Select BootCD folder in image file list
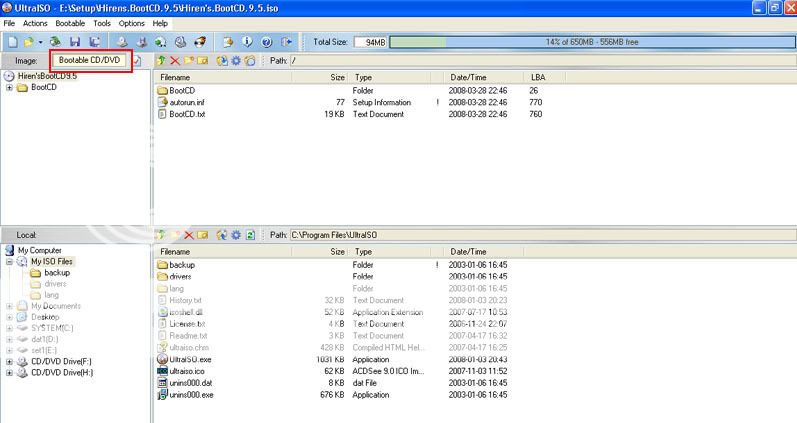 coord(181,90)
